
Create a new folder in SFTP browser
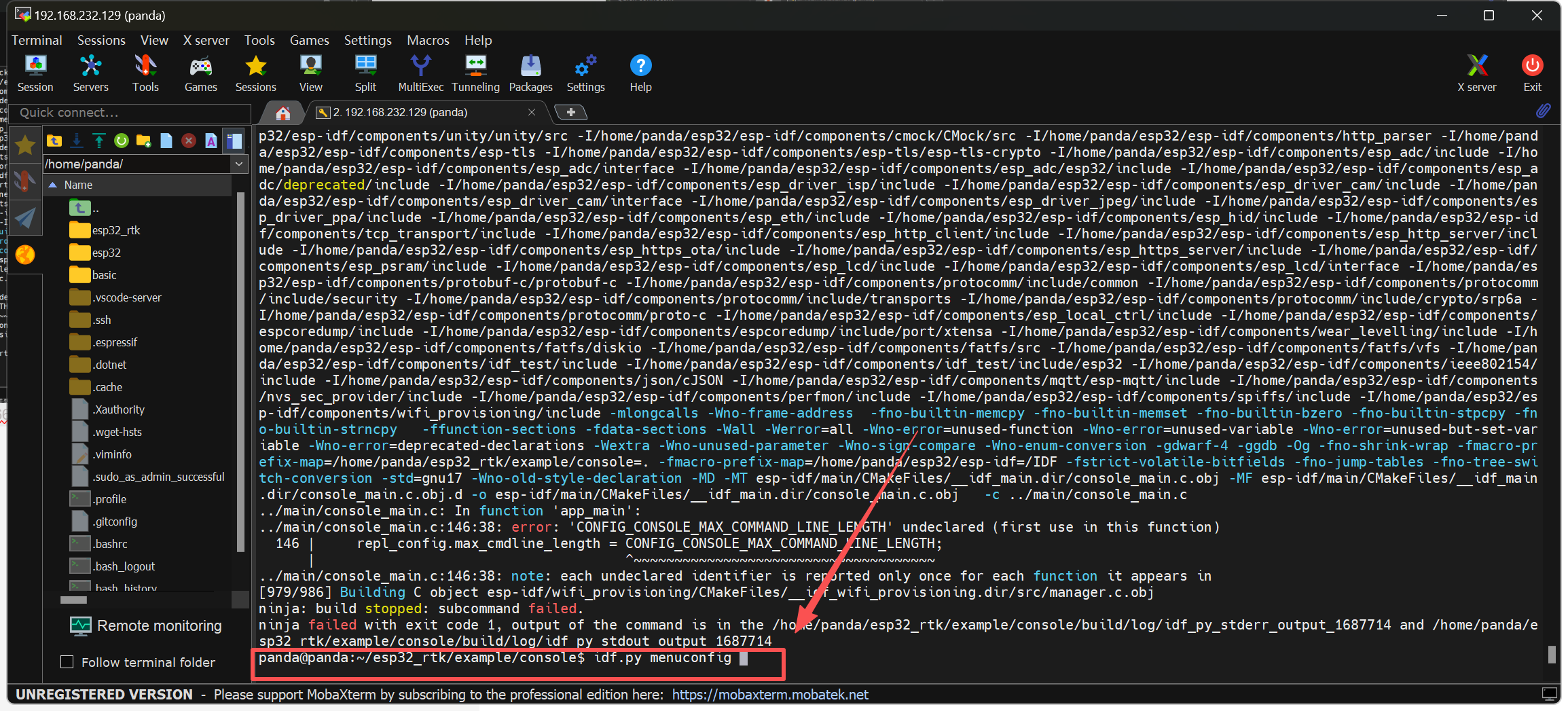[x=144, y=141]
